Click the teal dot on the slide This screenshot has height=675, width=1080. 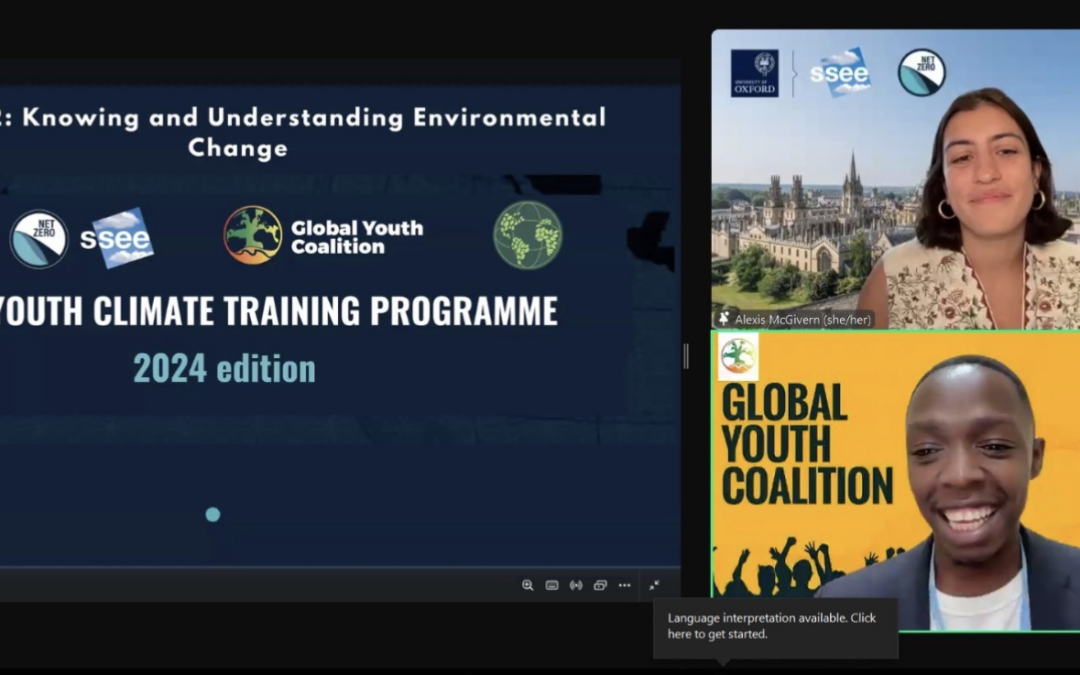coord(212,514)
